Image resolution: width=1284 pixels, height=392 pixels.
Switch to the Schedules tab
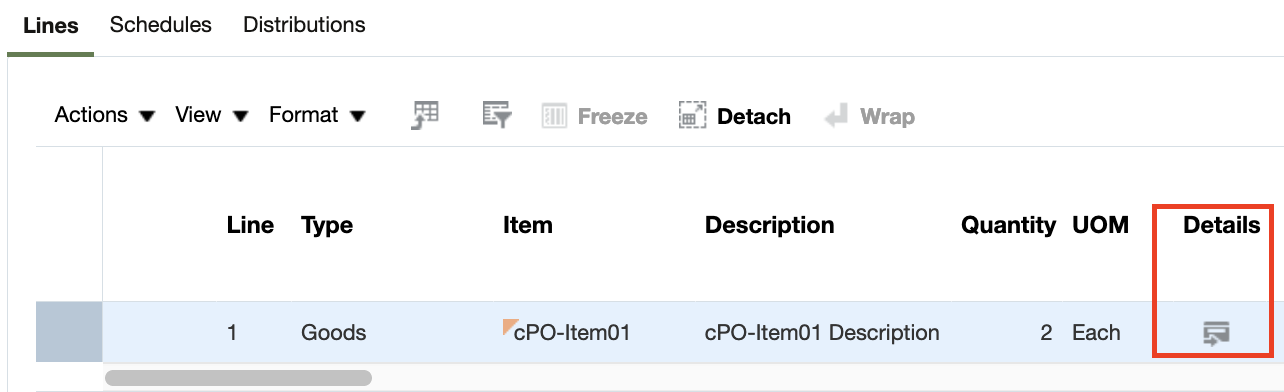161,25
